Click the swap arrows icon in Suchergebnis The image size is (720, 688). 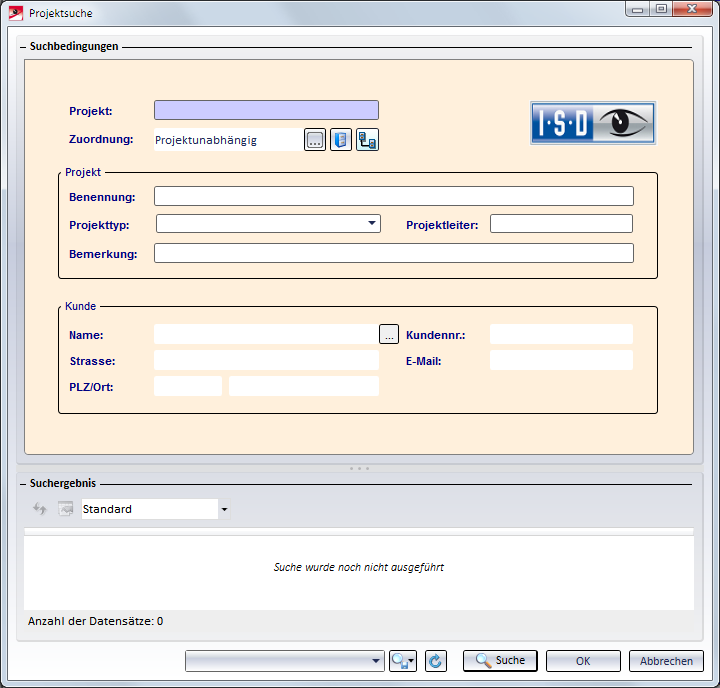(x=40, y=509)
